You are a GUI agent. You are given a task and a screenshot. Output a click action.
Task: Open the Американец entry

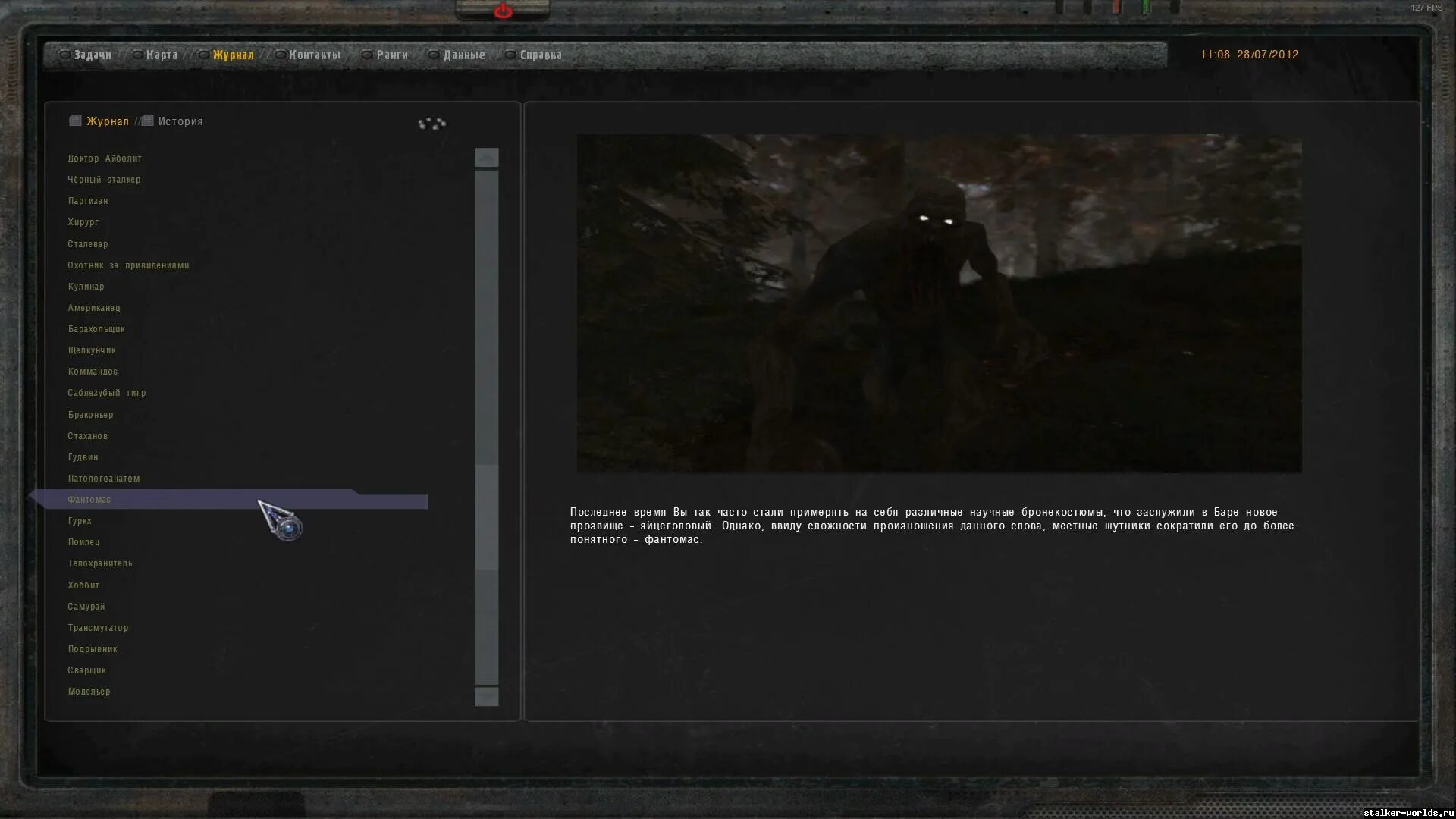pos(94,308)
